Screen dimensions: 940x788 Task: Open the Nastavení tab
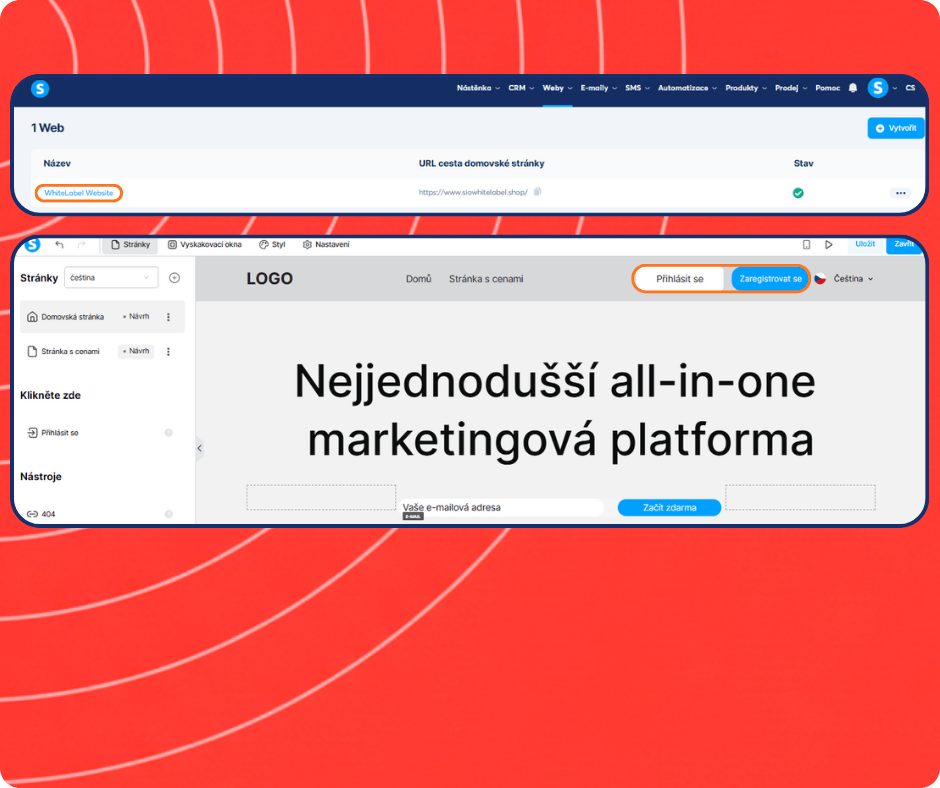pyautogui.click(x=326, y=245)
